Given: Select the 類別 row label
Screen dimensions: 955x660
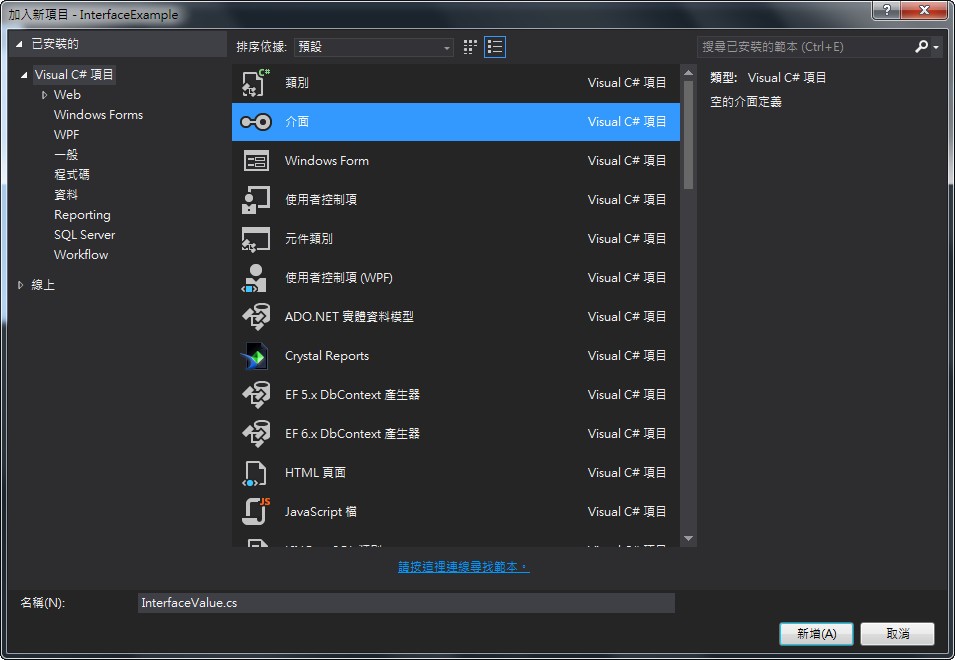Looking at the screenshot, I should (297, 83).
